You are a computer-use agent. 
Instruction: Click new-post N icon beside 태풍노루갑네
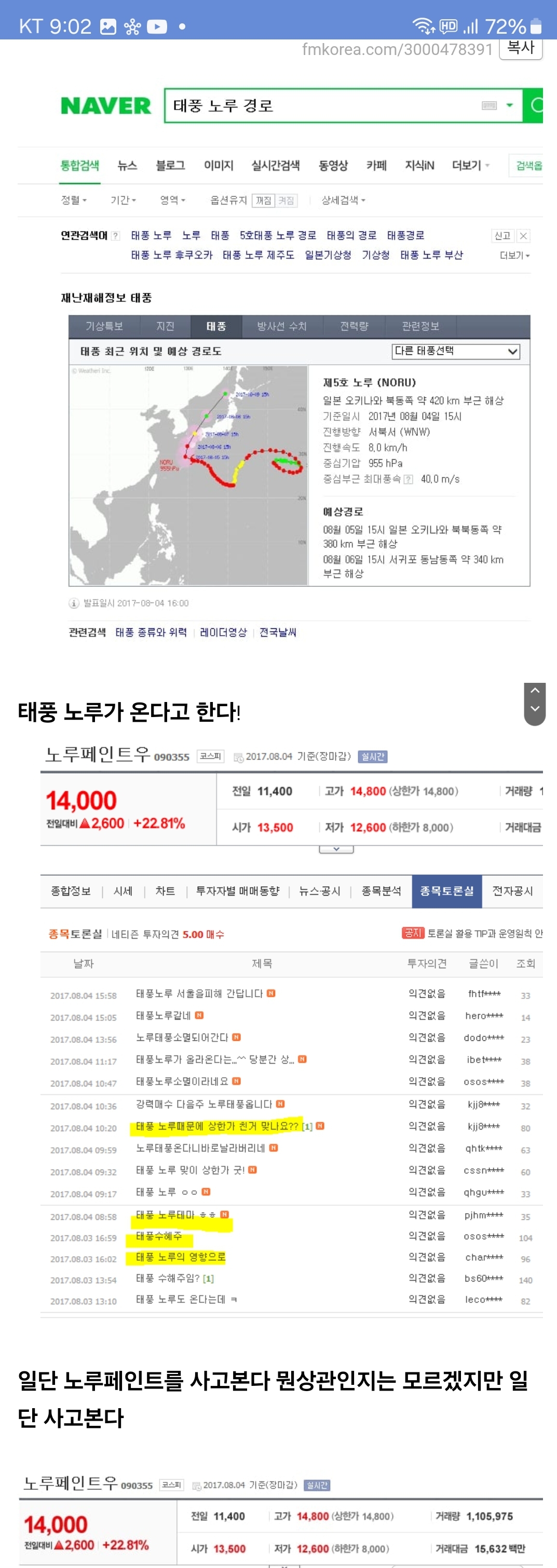[x=200, y=1016]
